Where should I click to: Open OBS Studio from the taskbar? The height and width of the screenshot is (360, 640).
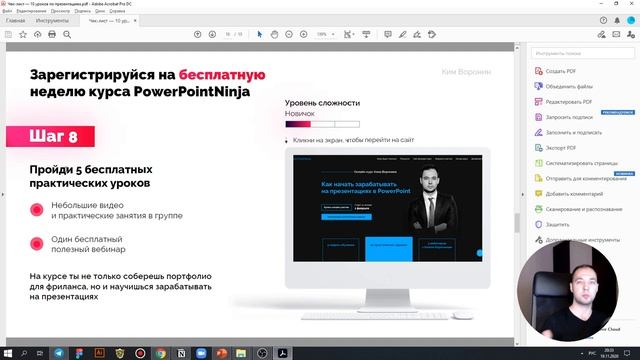click(262, 353)
